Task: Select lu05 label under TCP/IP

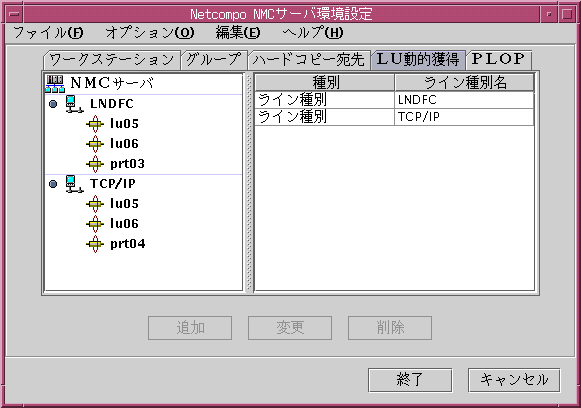Action: pos(124,204)
